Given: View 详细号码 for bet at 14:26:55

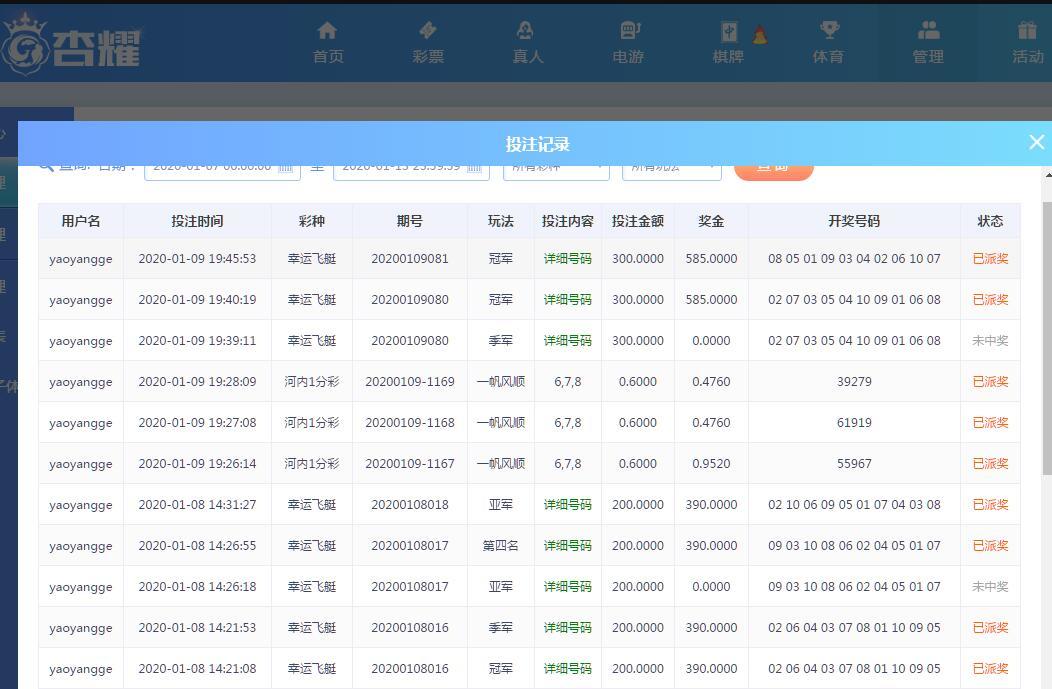Looking at the screenshot, I should click(x=568, y=545).
